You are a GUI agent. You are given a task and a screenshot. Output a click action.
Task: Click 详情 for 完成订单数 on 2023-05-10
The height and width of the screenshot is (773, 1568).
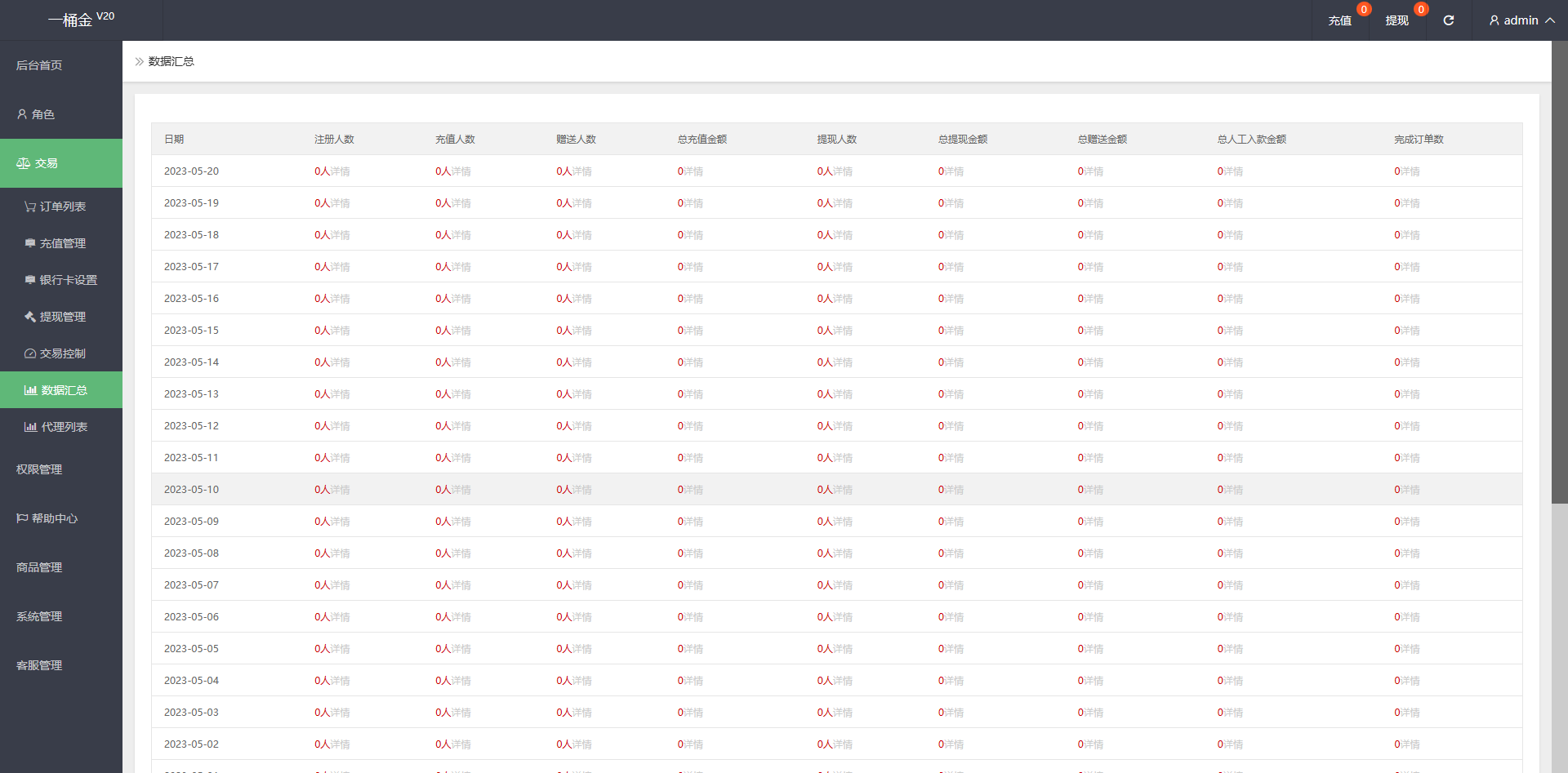click(1410, 490)
